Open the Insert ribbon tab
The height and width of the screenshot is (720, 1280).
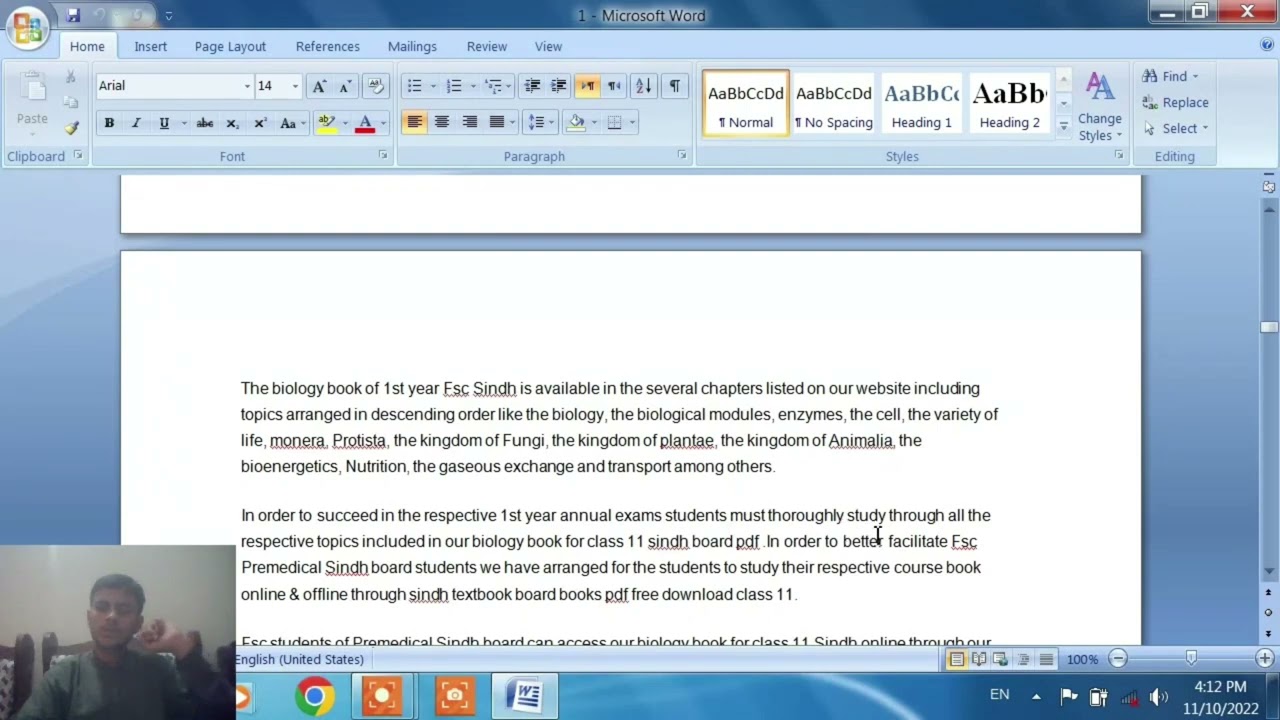pos(151,46)
